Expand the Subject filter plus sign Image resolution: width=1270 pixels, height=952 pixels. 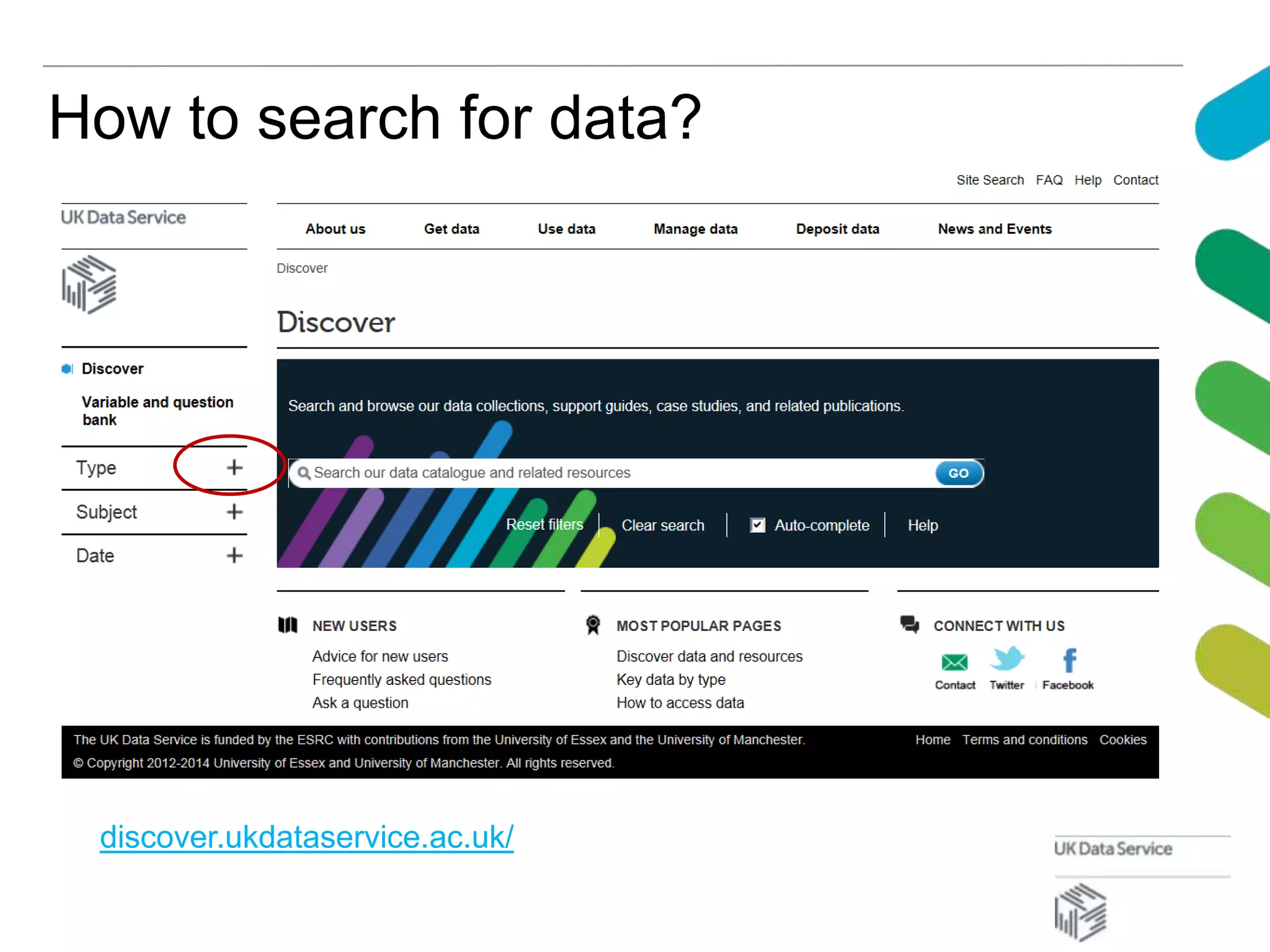234,512
